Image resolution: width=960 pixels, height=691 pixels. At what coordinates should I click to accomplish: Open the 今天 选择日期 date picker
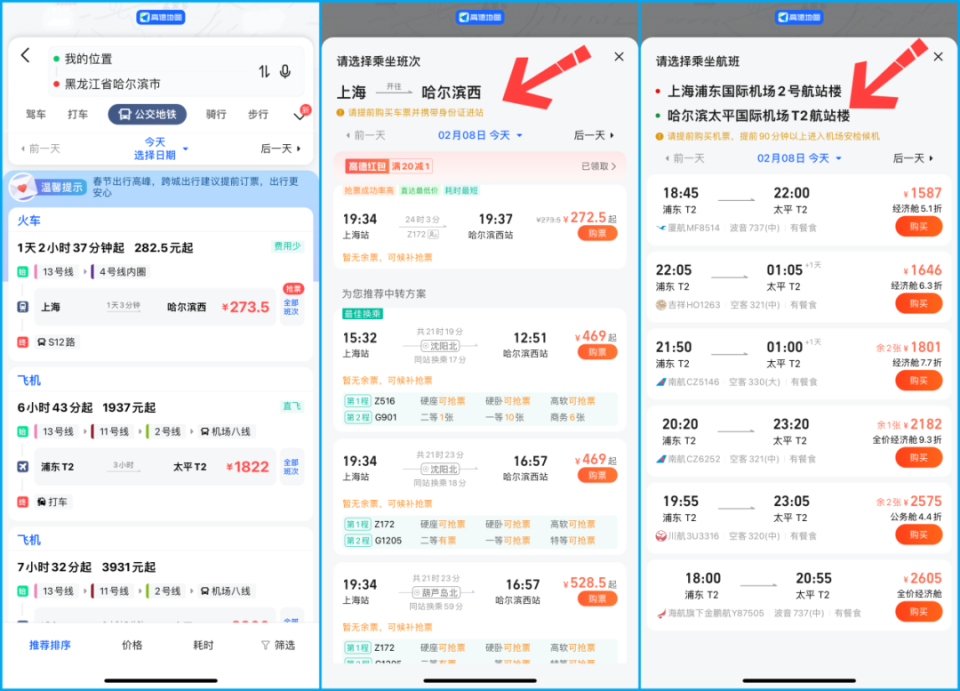click(x=159, y=149)
